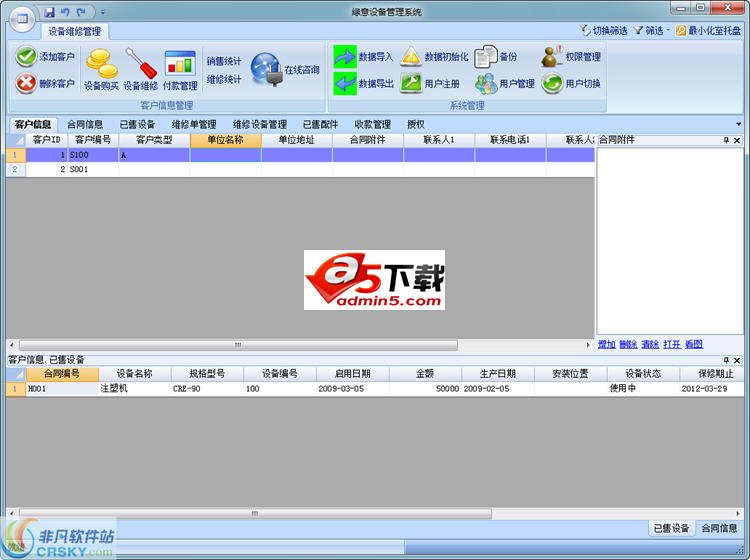Open 付款管理 chart icon
The height and width of the screenshot is (560, 750).
[180, 63]
